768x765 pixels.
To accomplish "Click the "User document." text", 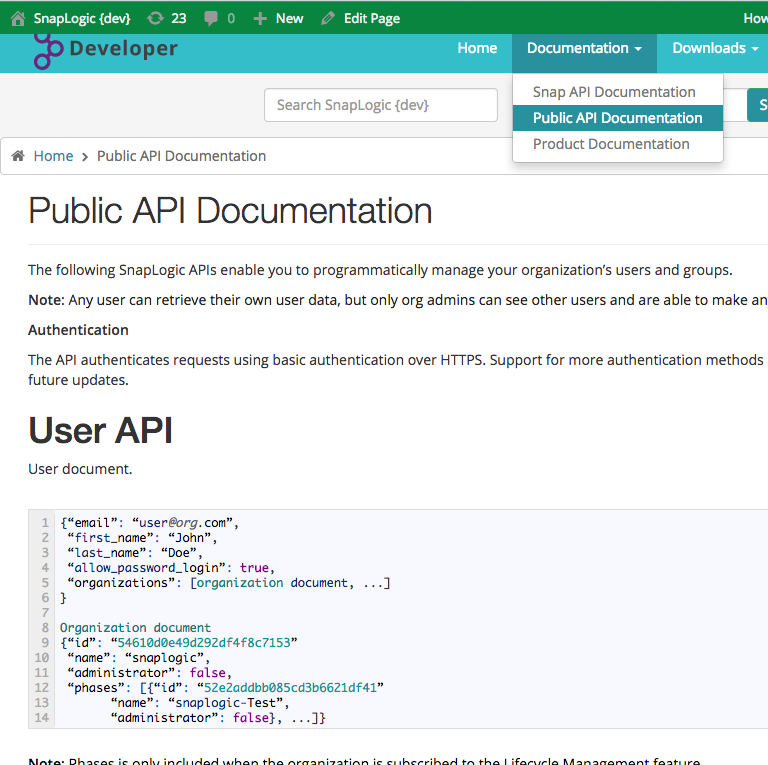I will (80, 469).
